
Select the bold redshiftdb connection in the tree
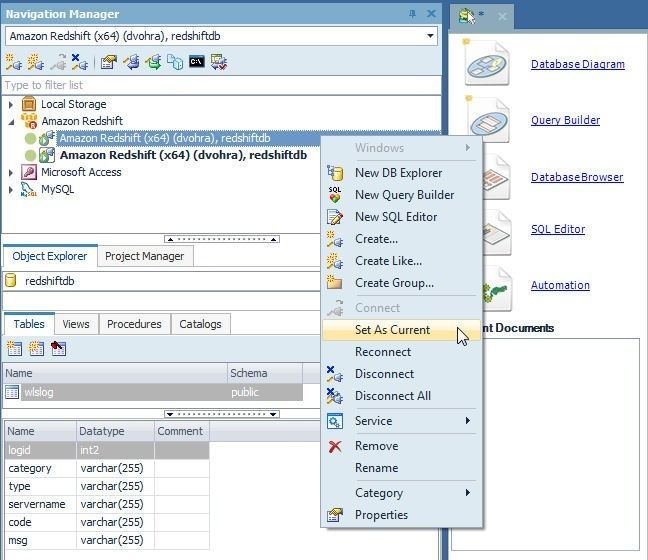[x=183, y=155]
